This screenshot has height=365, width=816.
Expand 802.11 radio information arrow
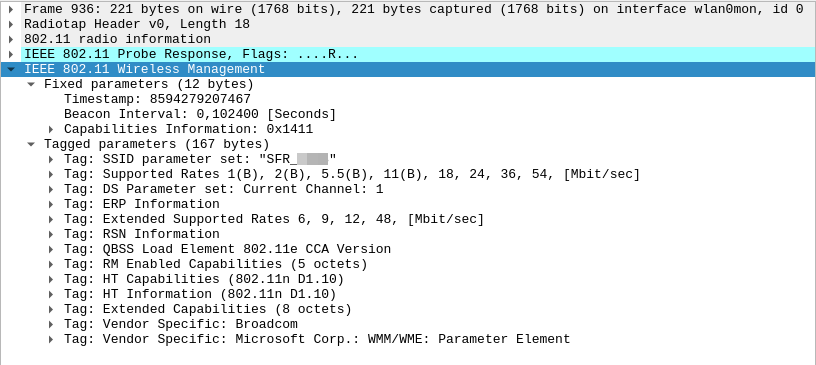[x=11, y=39]
